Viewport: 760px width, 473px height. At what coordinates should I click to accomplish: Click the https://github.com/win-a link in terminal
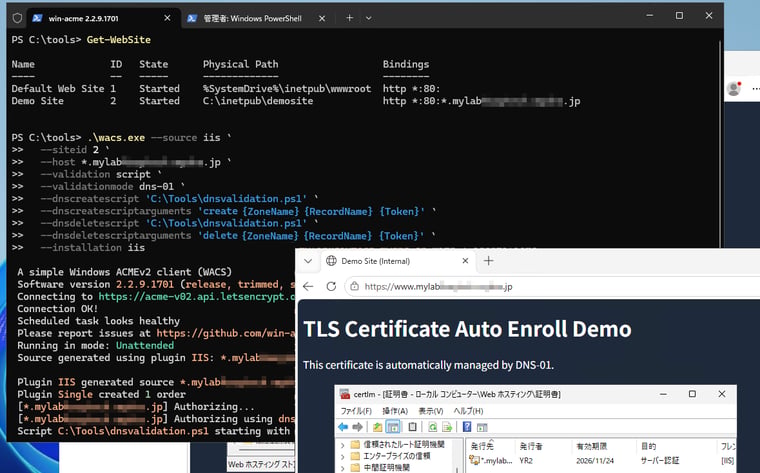click(x=225, y=333)
